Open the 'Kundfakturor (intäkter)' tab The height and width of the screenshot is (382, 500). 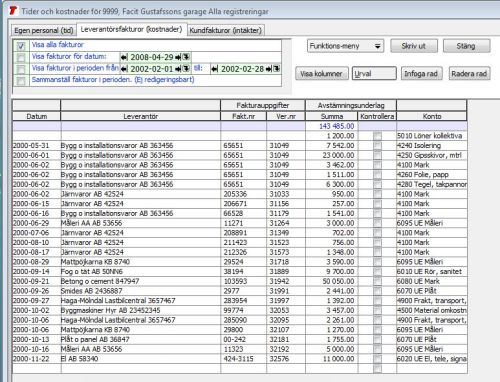tap(225, 30)
